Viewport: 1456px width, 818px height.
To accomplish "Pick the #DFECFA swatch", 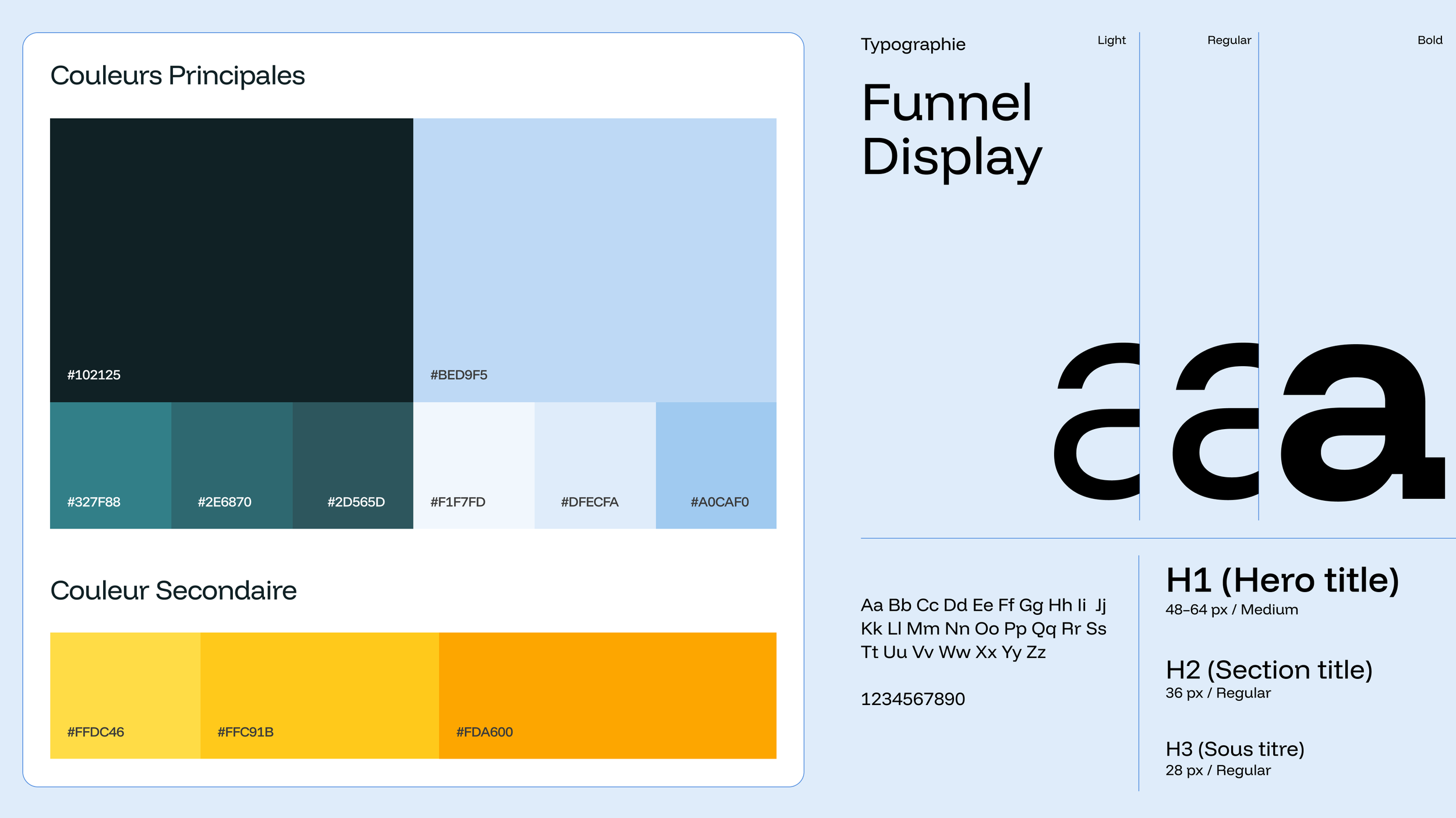I will tap(595, 465).
